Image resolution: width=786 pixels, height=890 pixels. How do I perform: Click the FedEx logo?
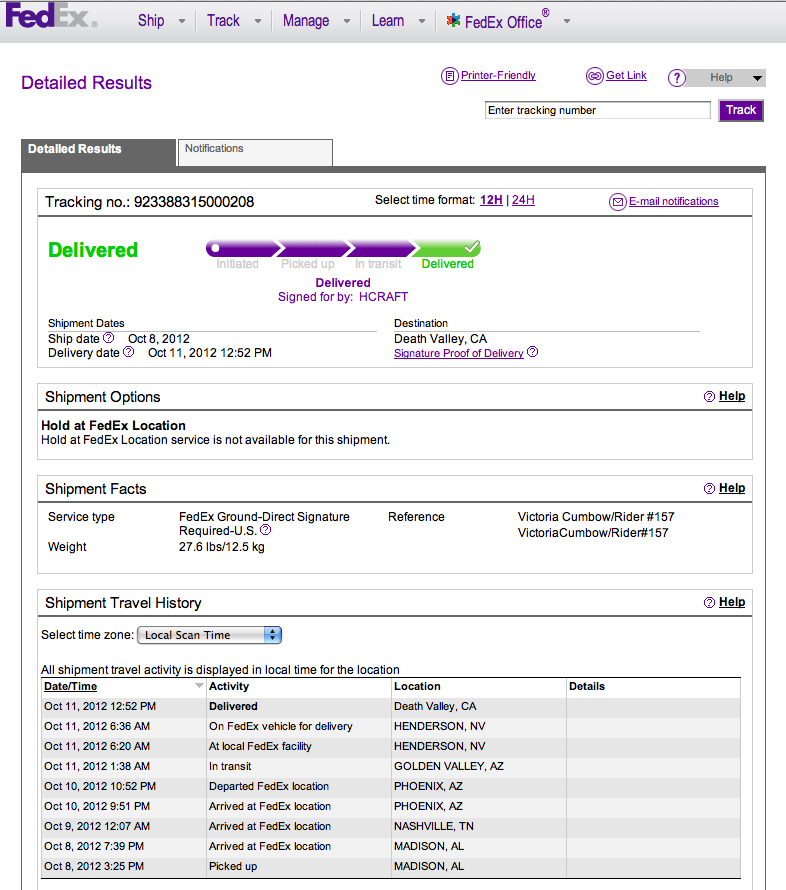pyautogui.click(x=51, y=18)
